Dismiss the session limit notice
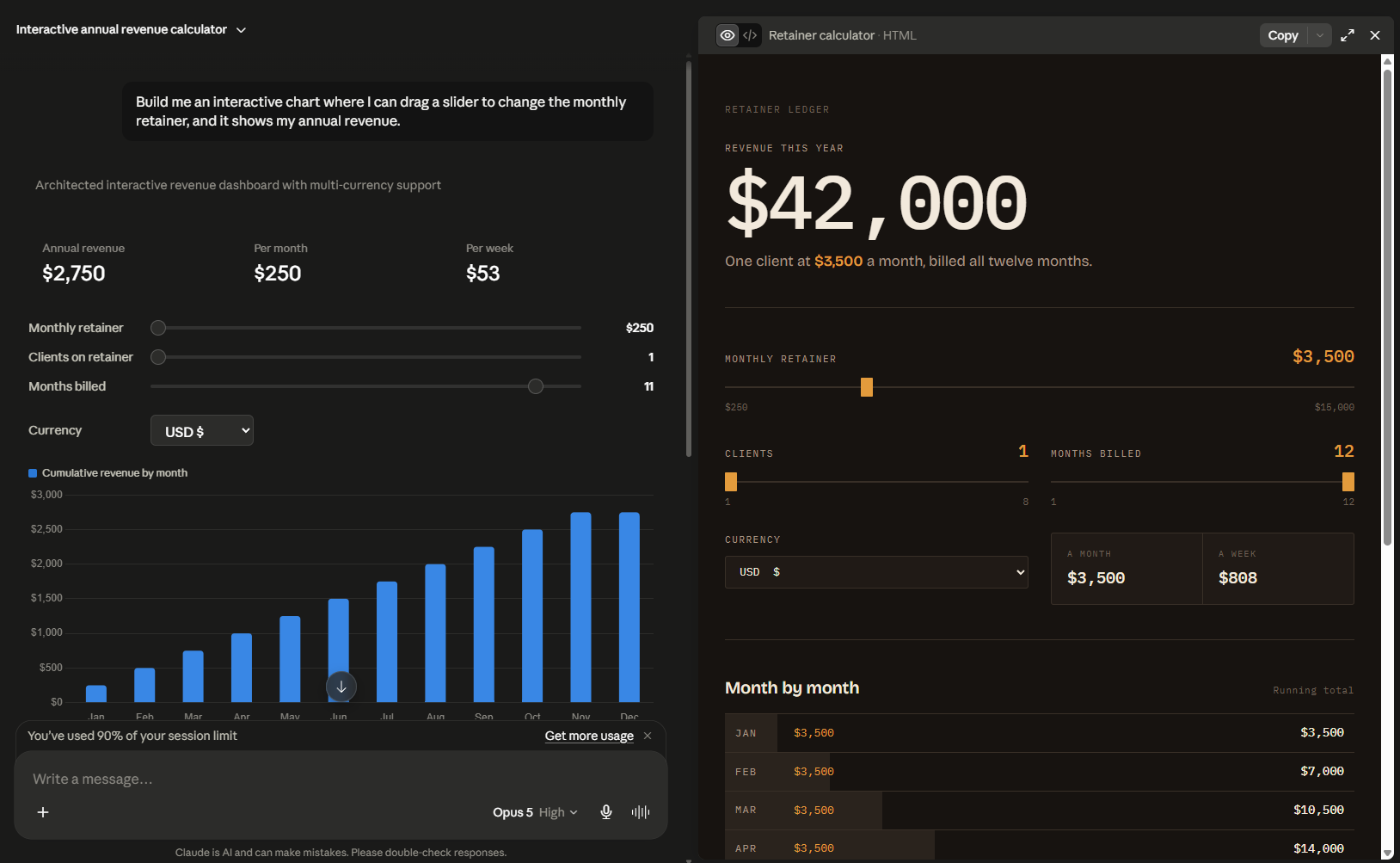 point(648,736)
